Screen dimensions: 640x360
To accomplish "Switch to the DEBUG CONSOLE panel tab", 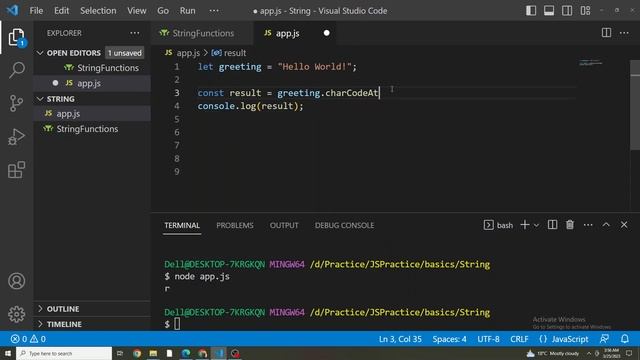I will point(344,225).
